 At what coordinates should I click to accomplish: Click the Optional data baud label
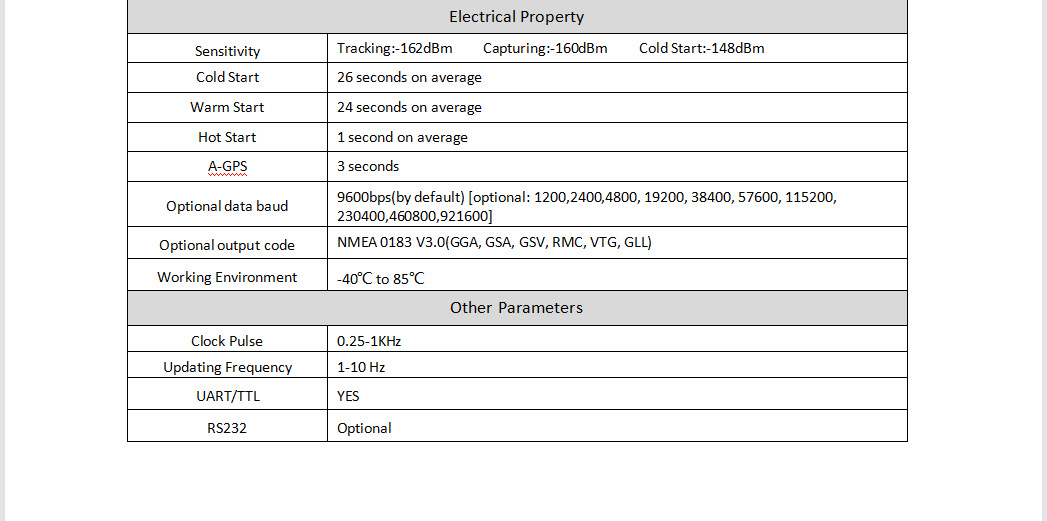pyautogui.click(x=227, y=206)
